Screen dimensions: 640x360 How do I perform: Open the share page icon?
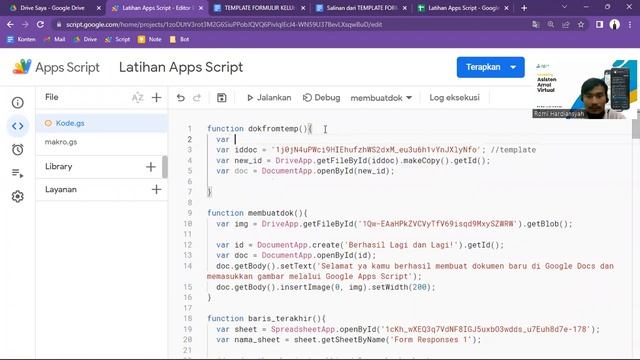566,24
